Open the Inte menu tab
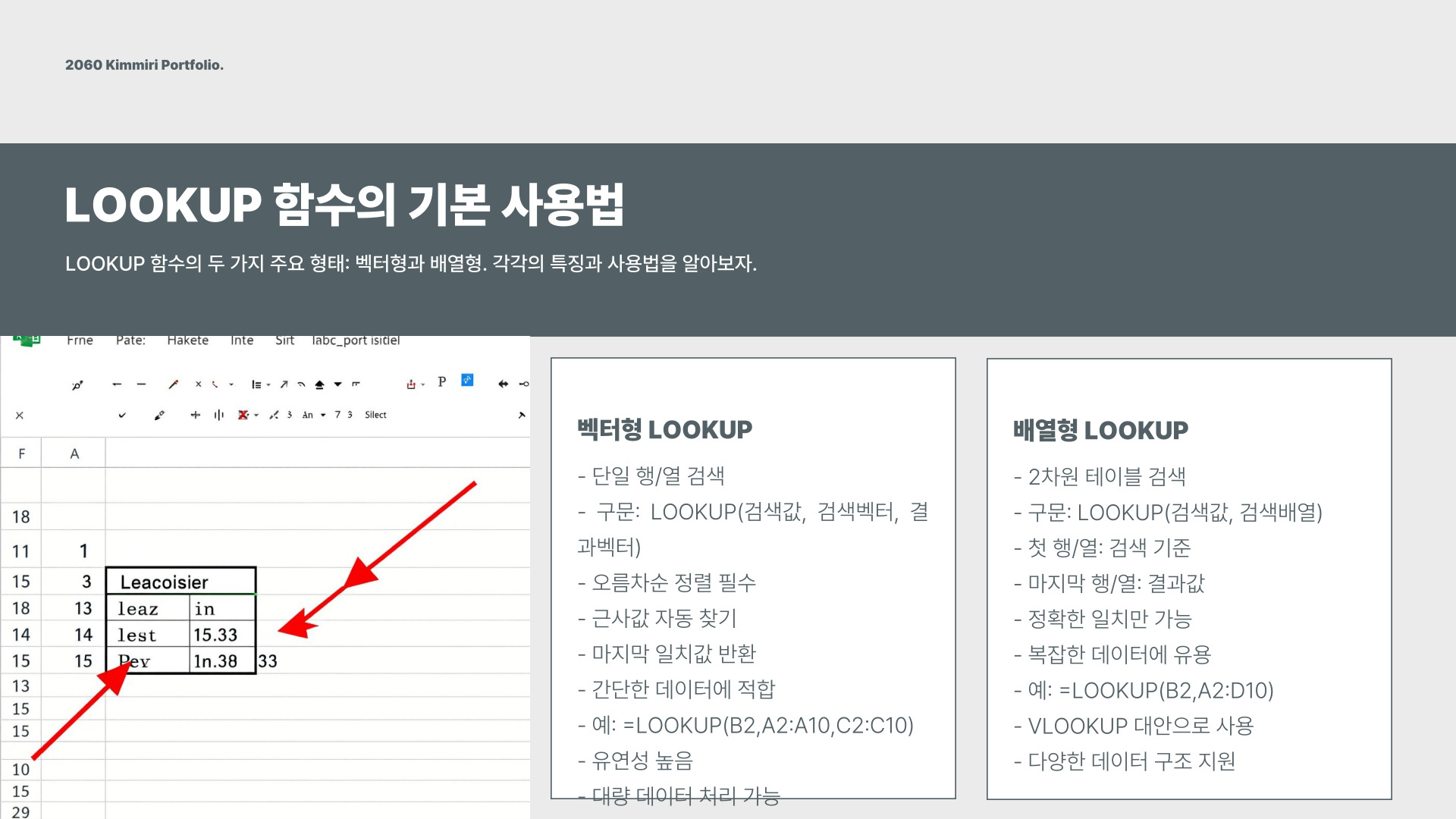The image size is (1456, 819). [242, 340]
